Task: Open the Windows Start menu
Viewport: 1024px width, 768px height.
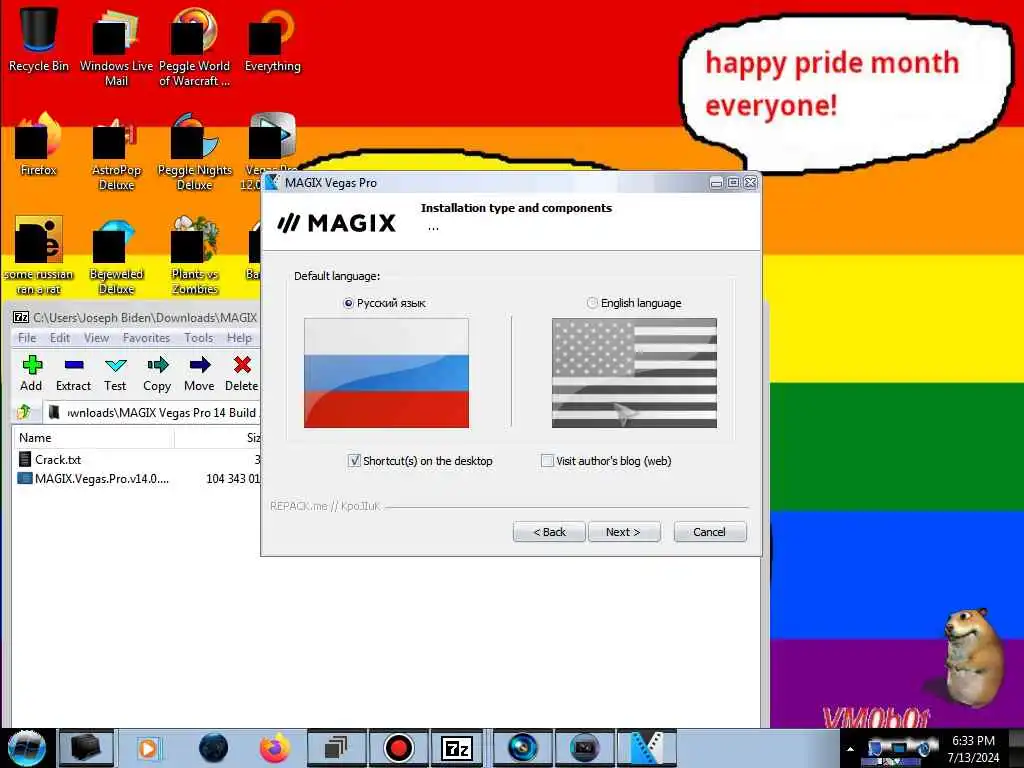Action: click(x=26, y=748)
